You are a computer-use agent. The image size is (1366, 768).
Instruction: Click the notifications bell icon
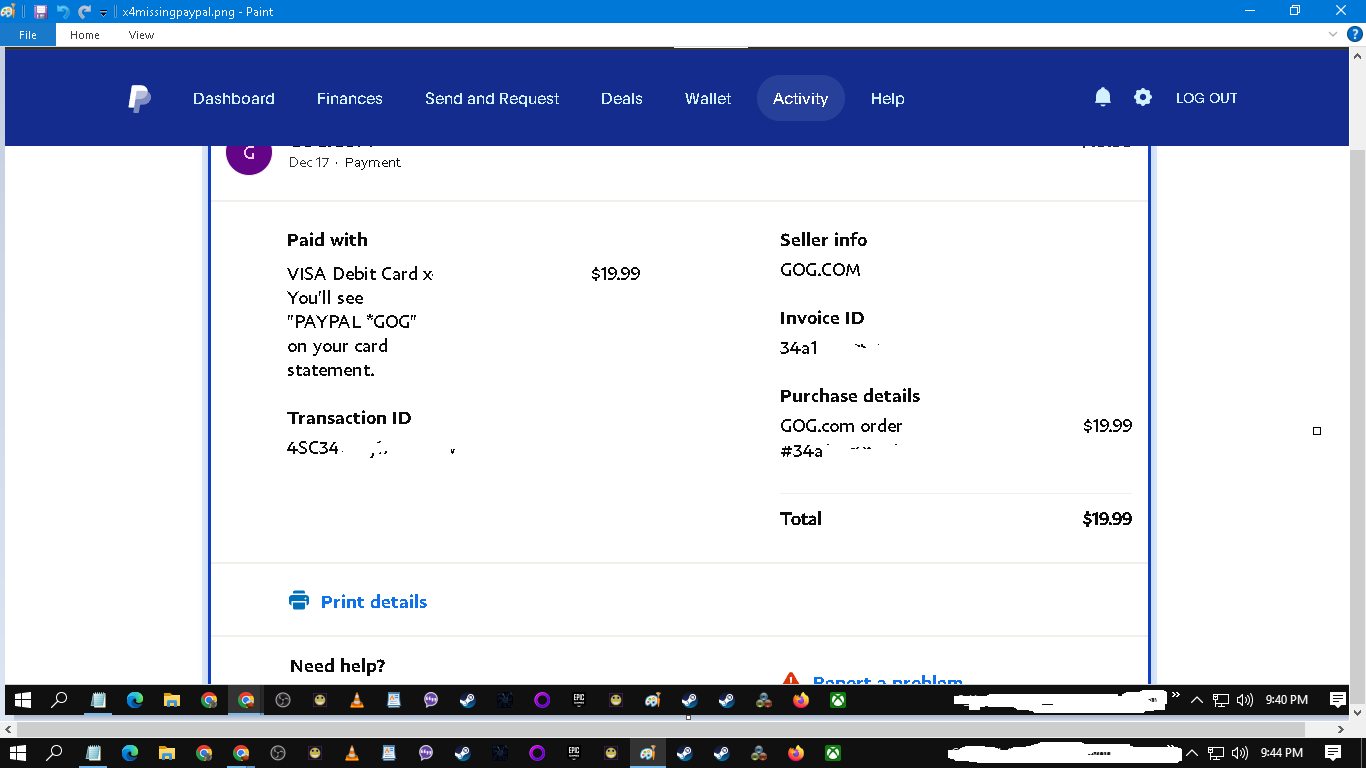click(x=1103, y=97)
